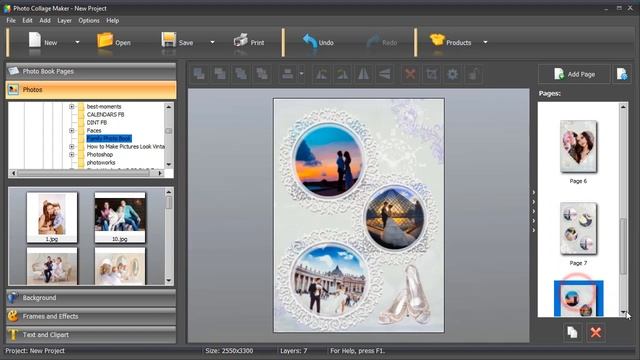Select the wedding shoes clipart on canvas
The height and width of the screenshot is (360, 640).
[405, 296]
